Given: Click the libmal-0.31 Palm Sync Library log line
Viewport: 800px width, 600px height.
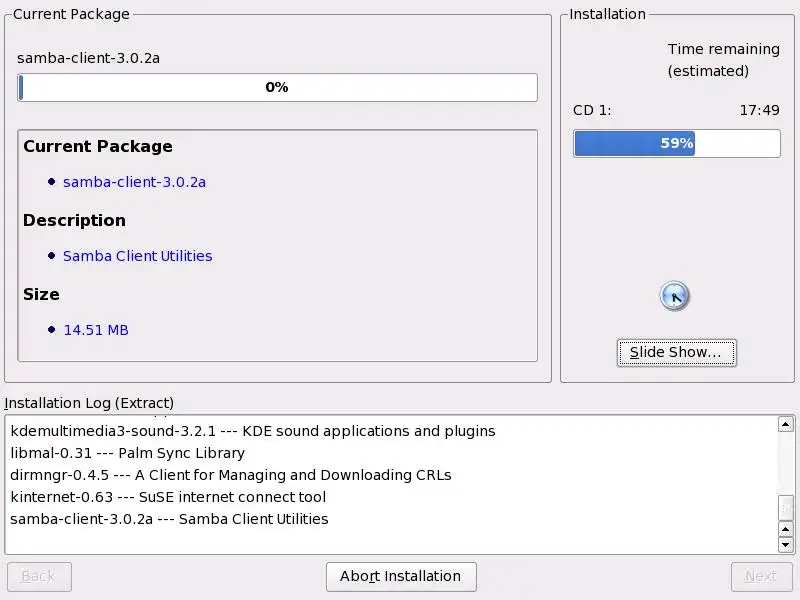Looking at the screenshot, I should click(128, 453).
